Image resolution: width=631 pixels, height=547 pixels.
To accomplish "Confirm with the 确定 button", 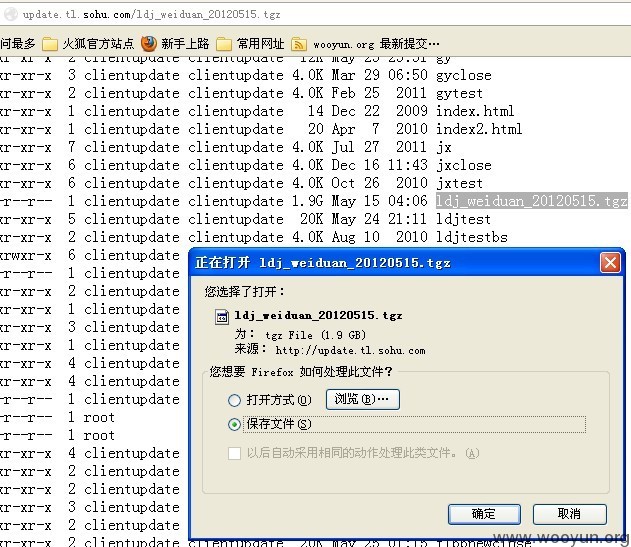I will [x=484, y=514].
